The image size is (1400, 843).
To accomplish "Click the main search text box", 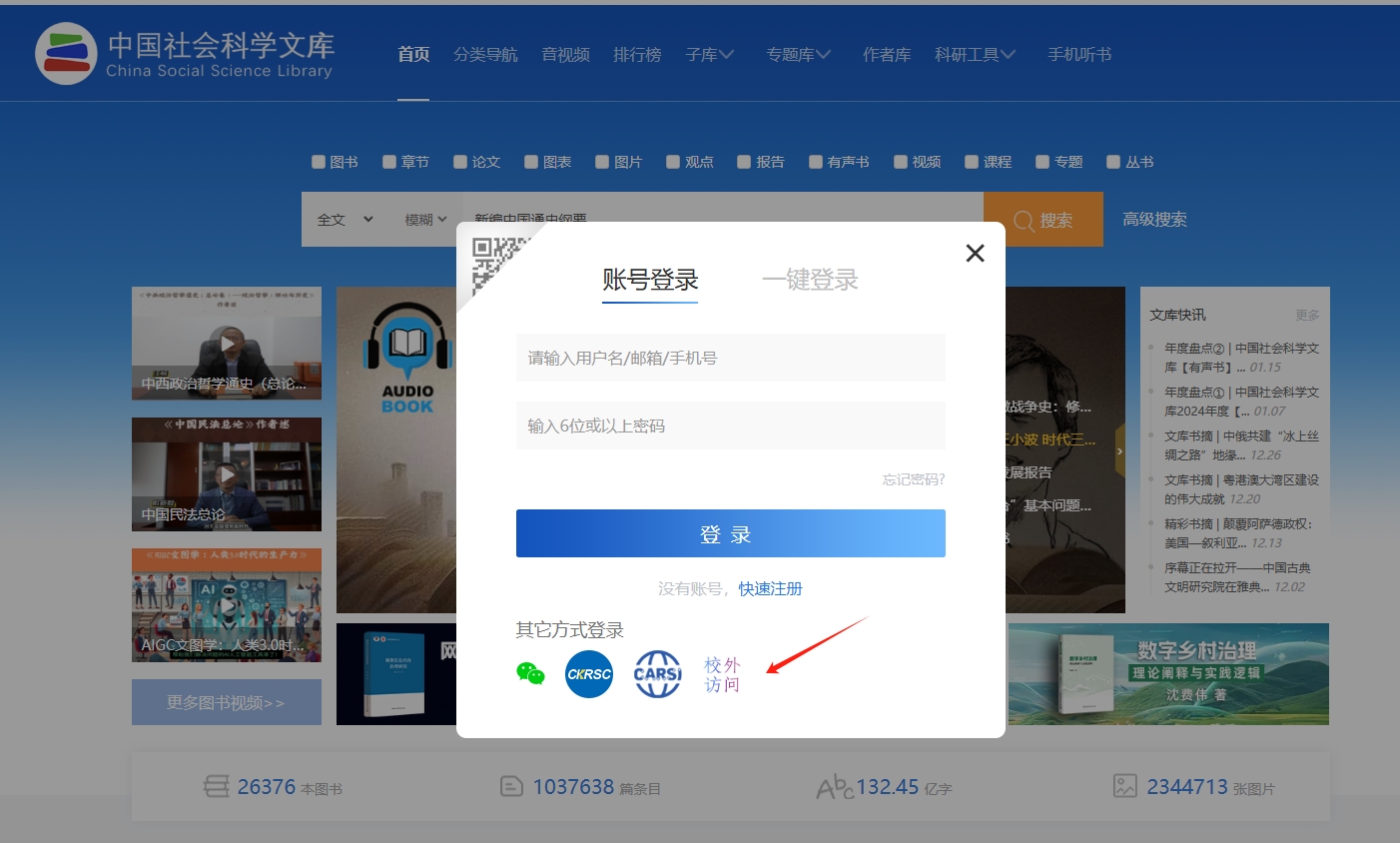I will [x=722, y=220].
